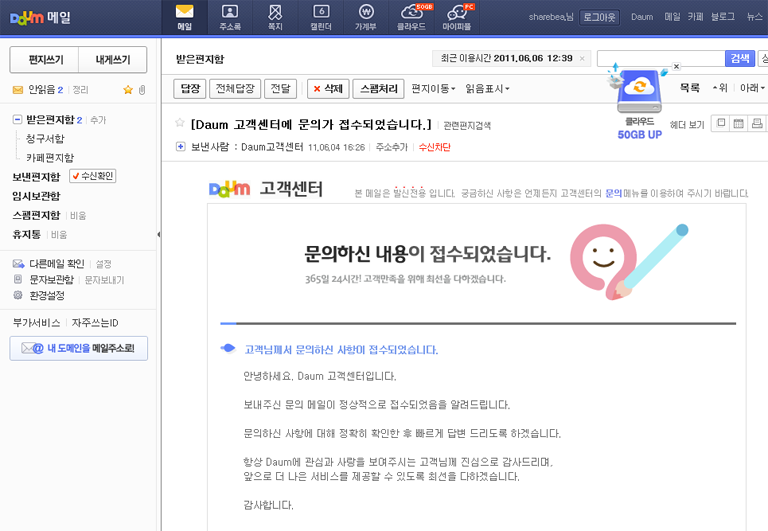Open the 주소록 address book icon
This screenshot has width=768, height=531.
coord(230,17)
